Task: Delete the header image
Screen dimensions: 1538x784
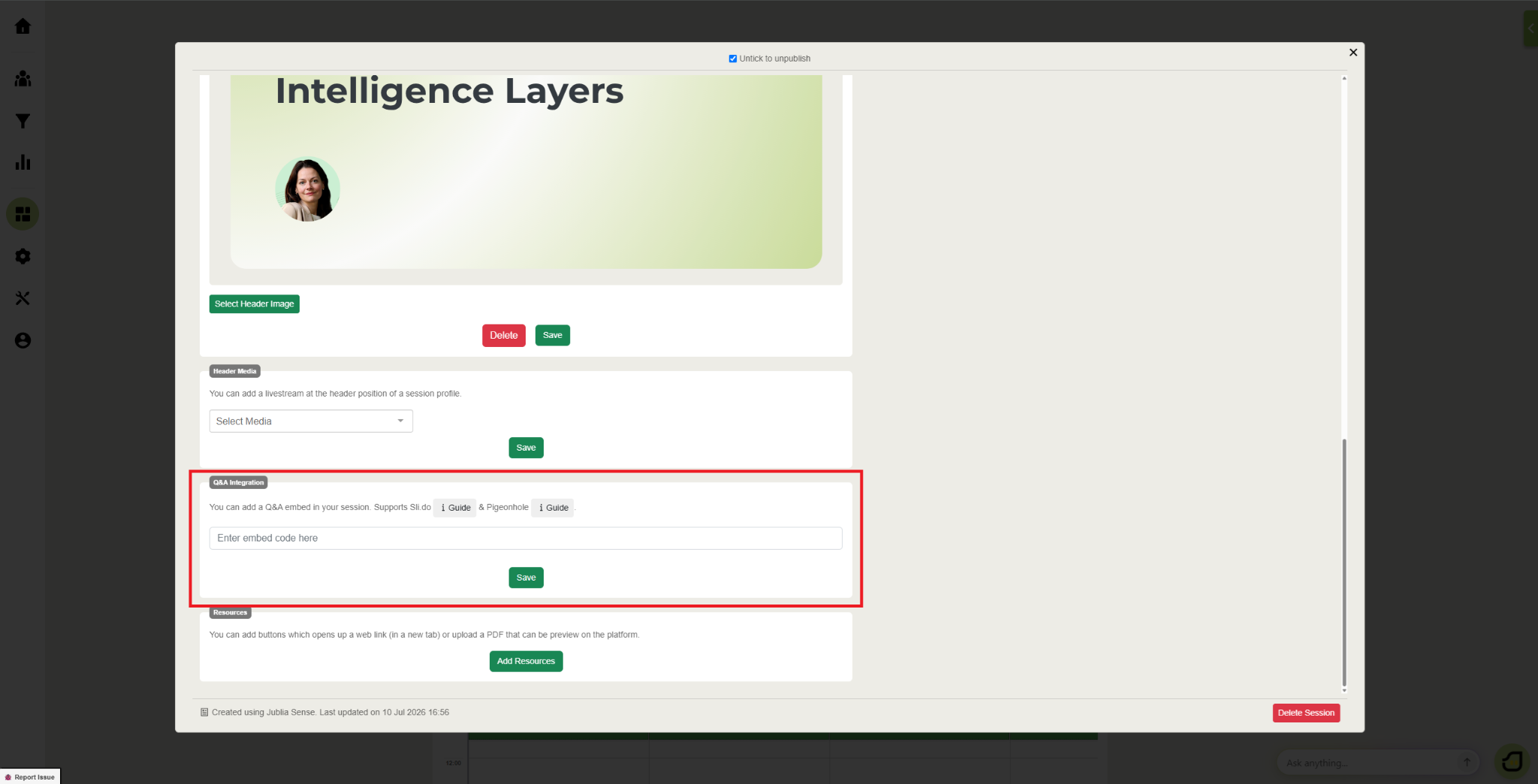Action: pyautogui.click(x=503, y=336)
